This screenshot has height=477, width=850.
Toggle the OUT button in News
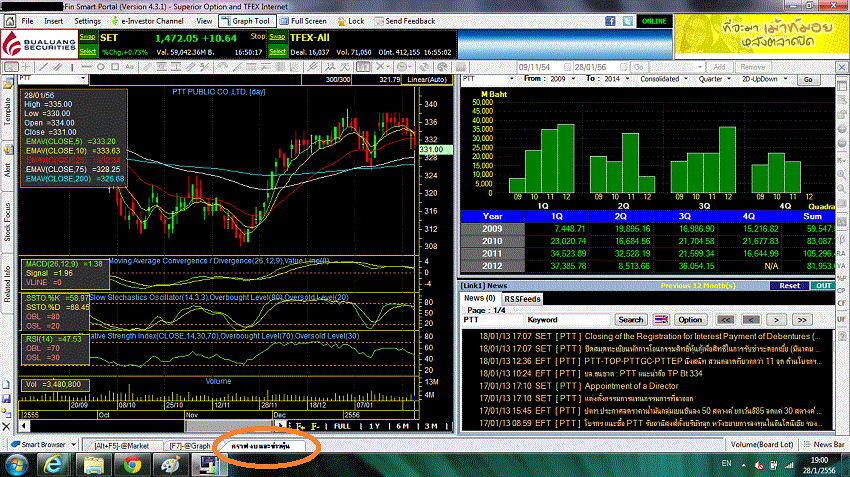tap(823, 286)
